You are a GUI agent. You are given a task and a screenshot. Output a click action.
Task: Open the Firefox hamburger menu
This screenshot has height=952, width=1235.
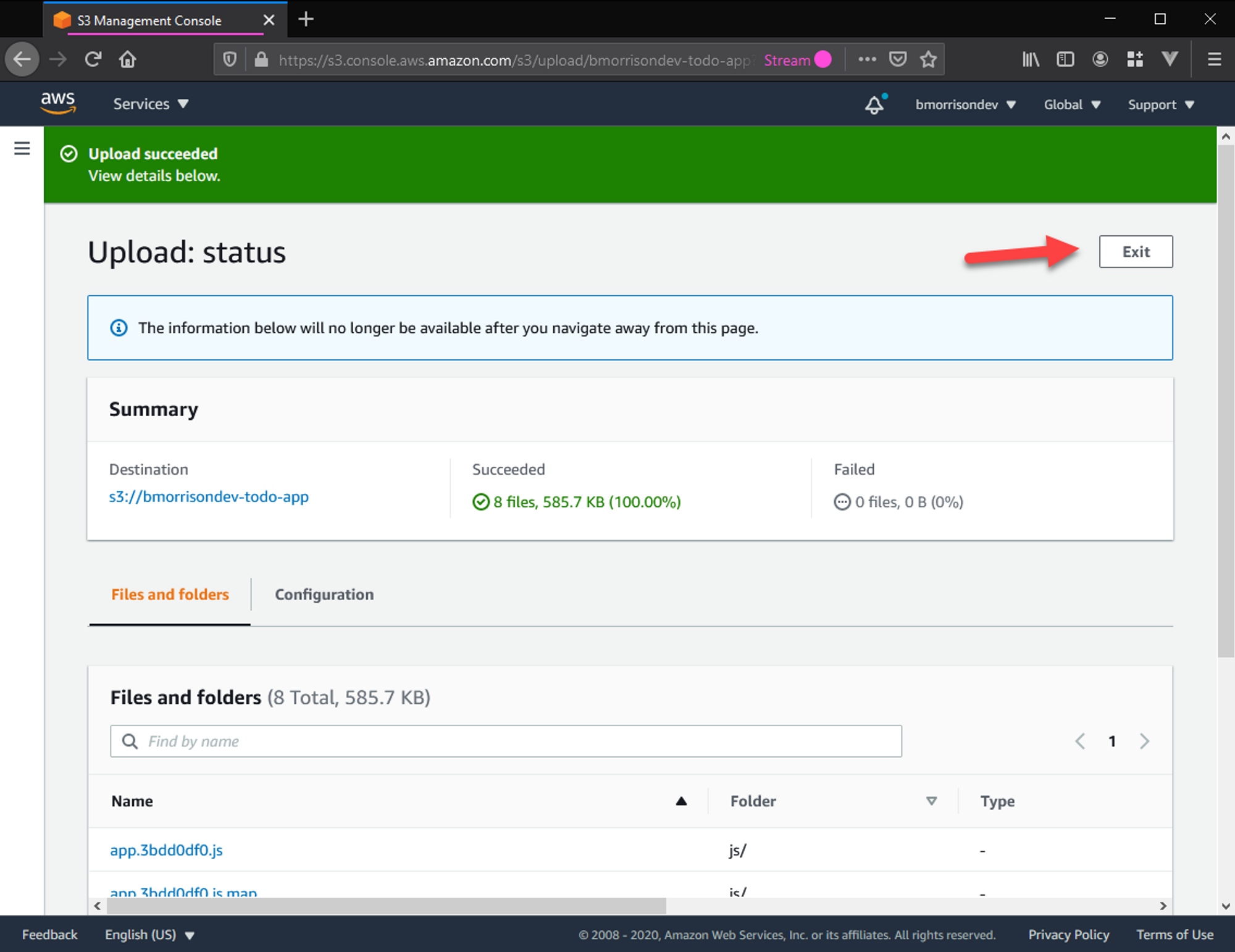(x=1214, y=59)
